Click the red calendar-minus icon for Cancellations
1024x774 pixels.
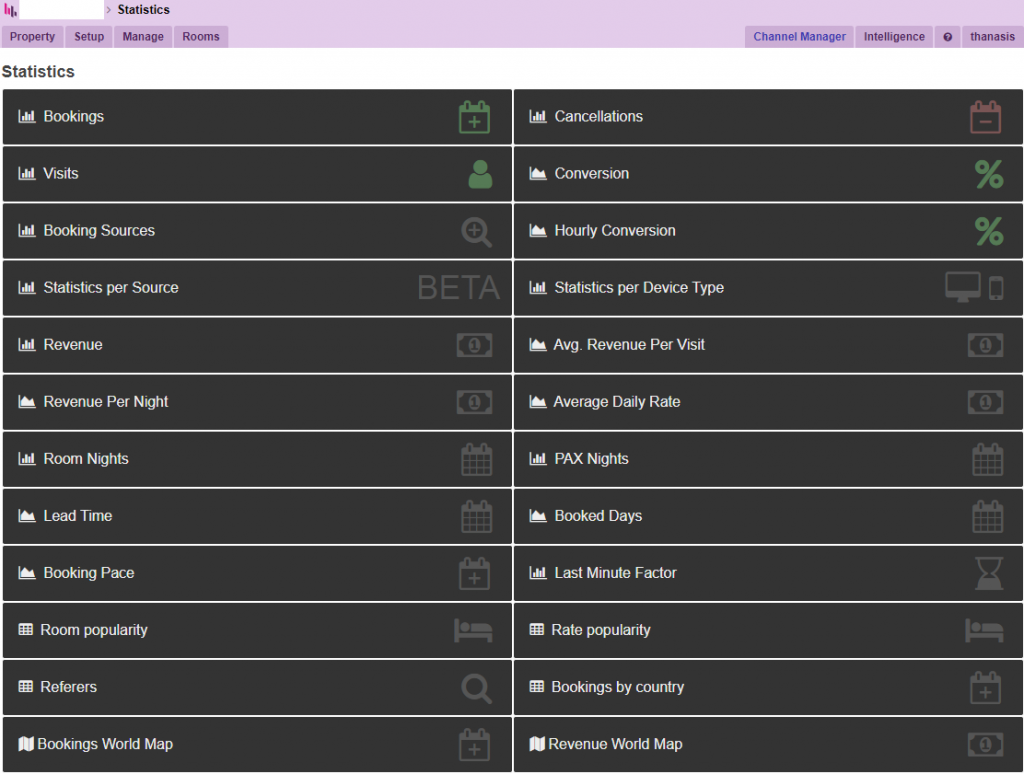tap(985, 117)
